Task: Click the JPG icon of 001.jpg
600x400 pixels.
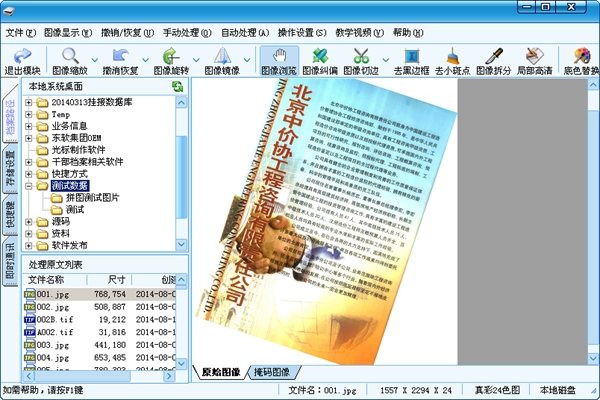Action: (x=29, y=294)
